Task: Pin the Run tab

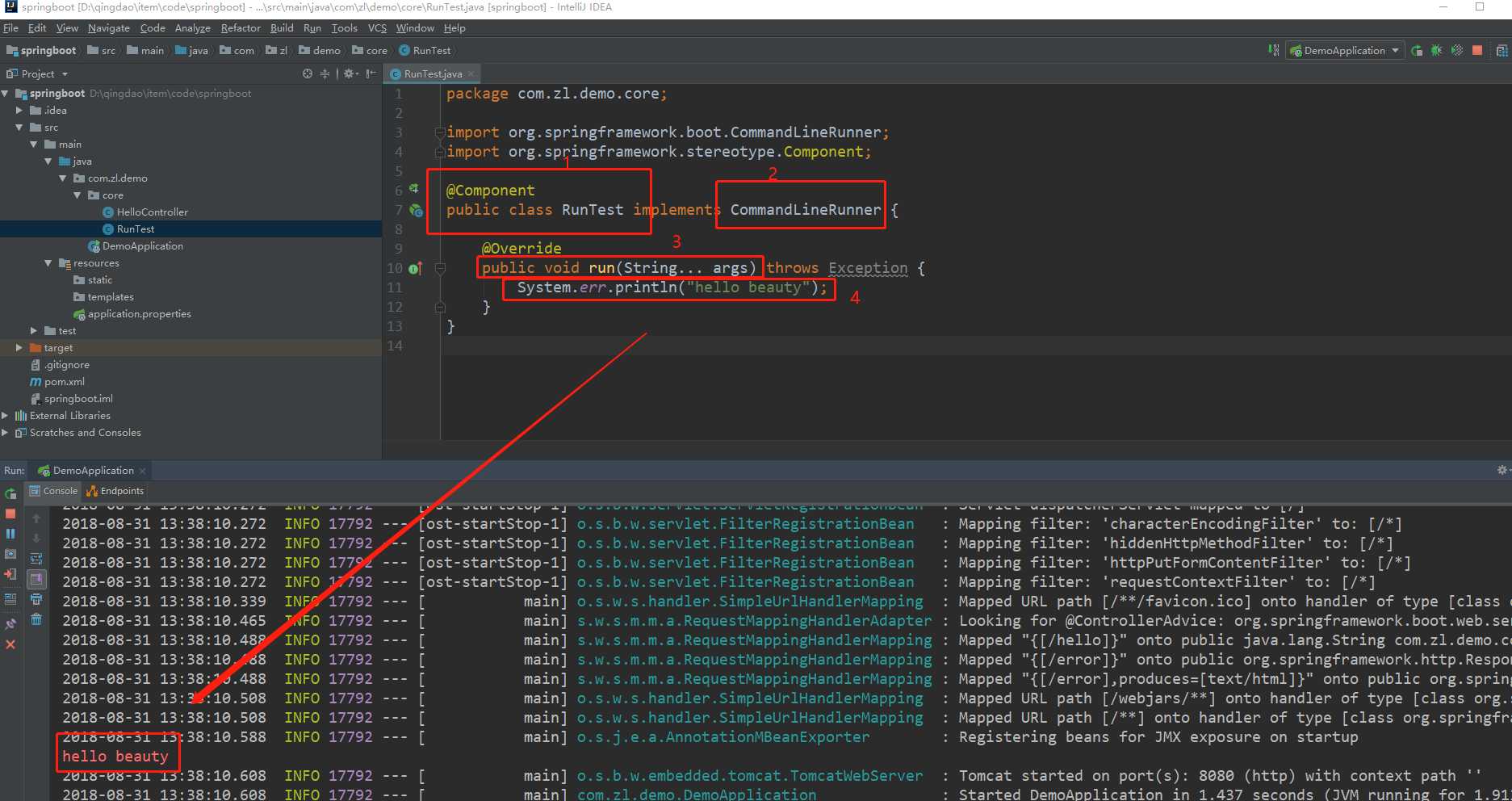Action: point(10,623)
